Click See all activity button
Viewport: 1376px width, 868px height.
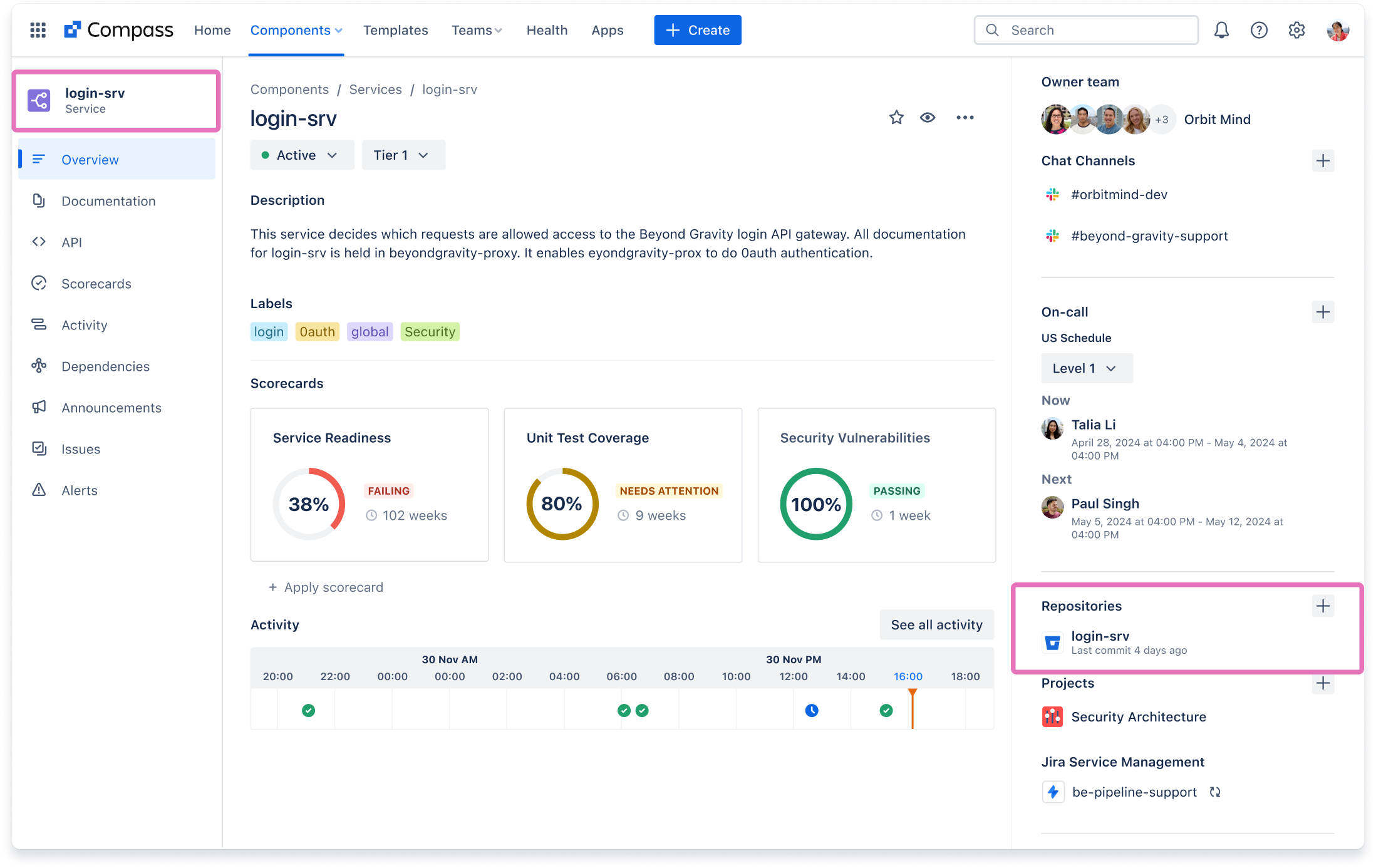pos(936,625)
